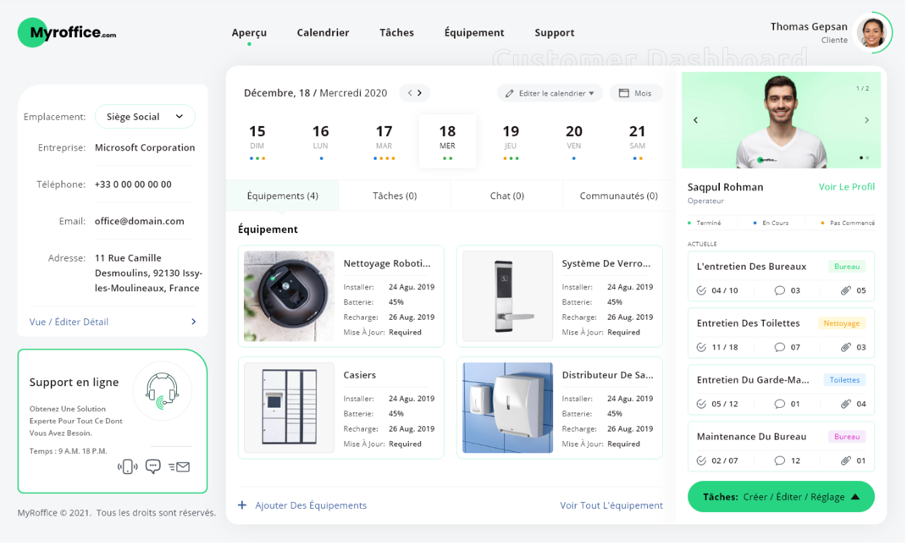908x546 pixels.
Task: Click comment icon in Entretien Du Garde-Ma task
Action: coord(779,405)
